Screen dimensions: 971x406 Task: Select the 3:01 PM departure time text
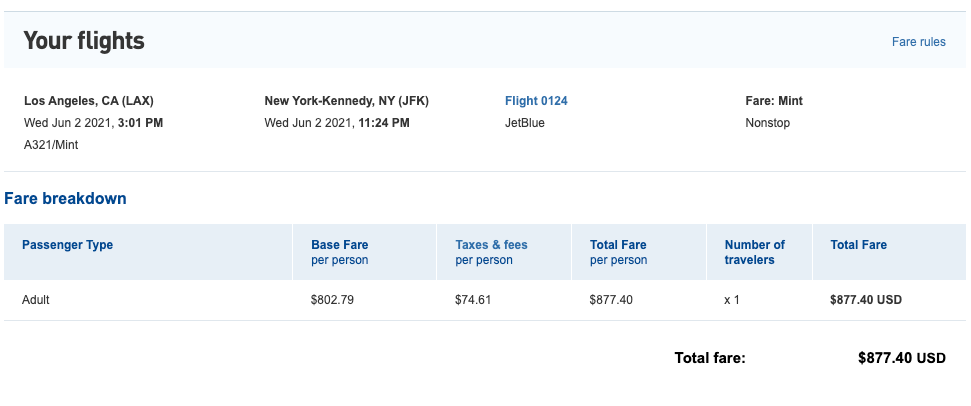[140, 123]
